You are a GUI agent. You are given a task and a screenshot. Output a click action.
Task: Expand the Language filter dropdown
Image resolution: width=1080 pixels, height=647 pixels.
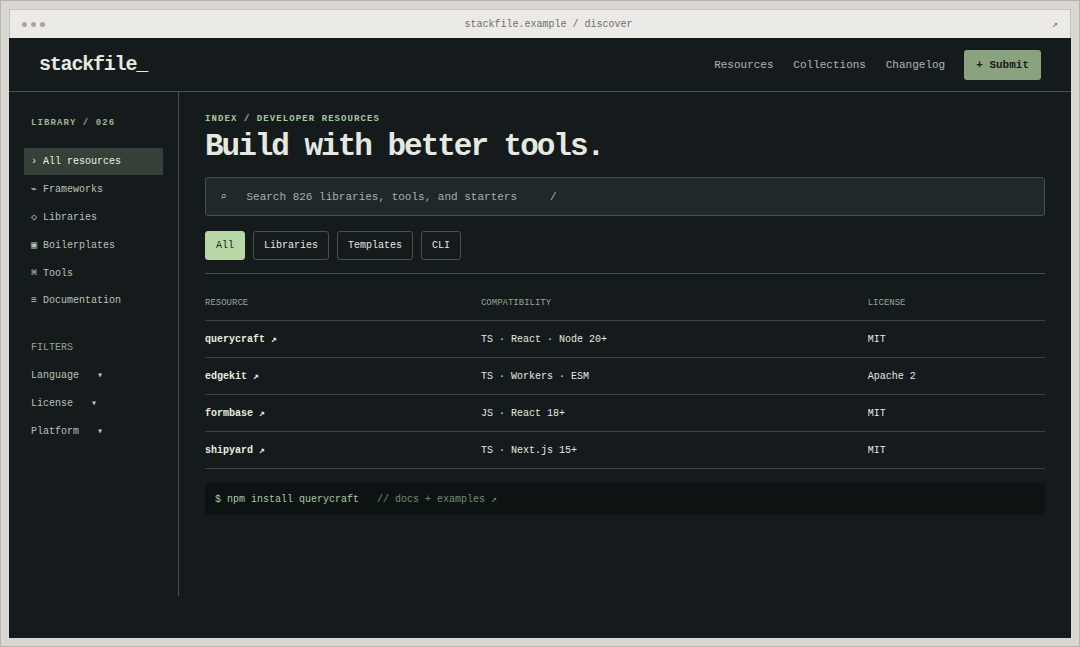point(67,375)
